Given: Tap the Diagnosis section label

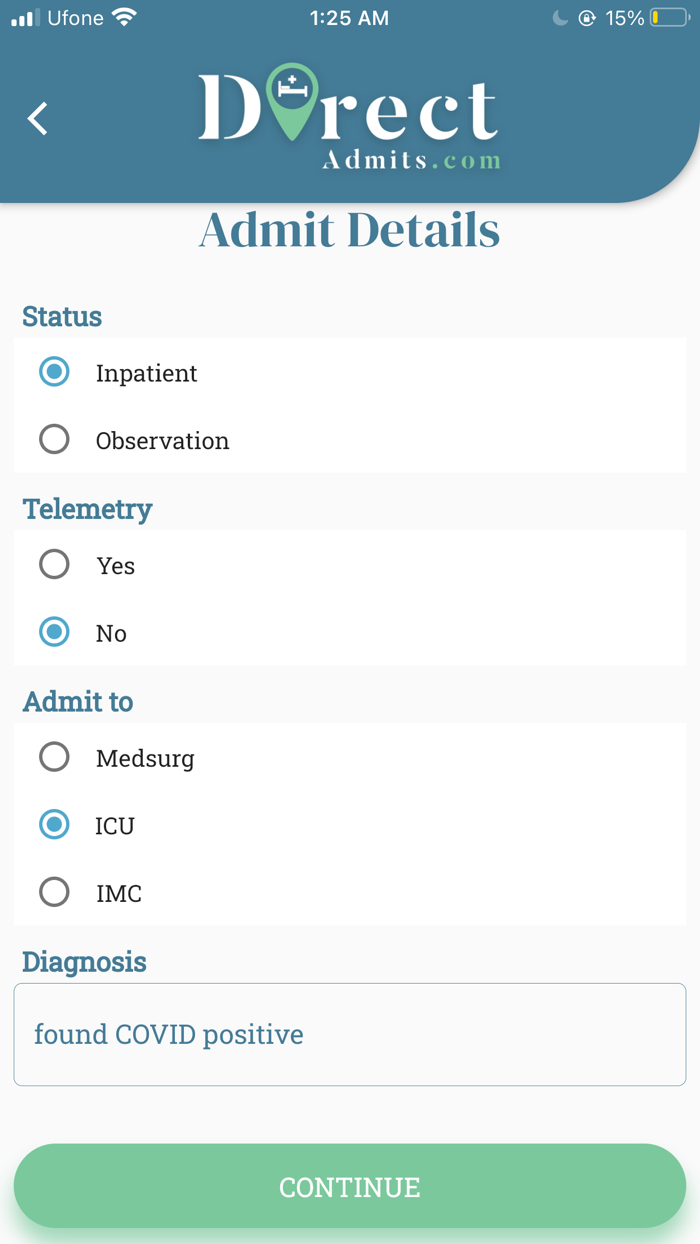Looking at the screenshot, I should [84, 962].
